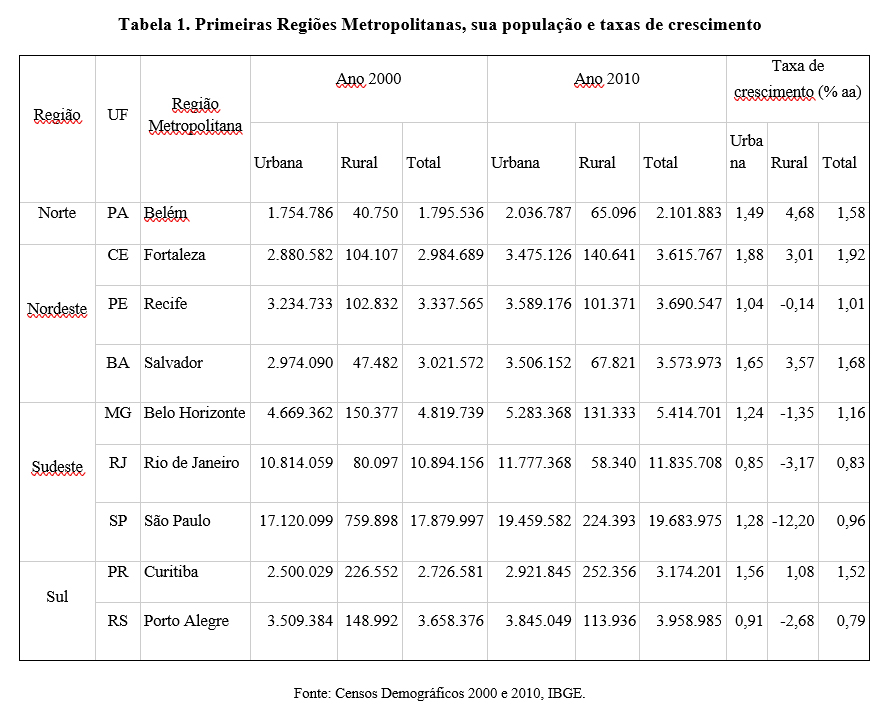Click the Recife cell
Screen dimensions: 888x711
165,304
